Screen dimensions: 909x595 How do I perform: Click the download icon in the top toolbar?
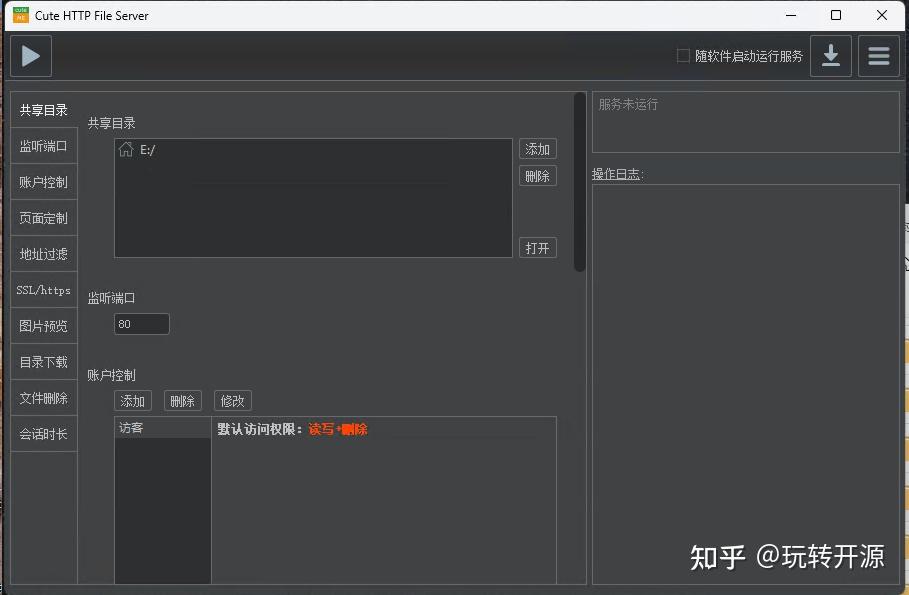(x=830, y=56)
